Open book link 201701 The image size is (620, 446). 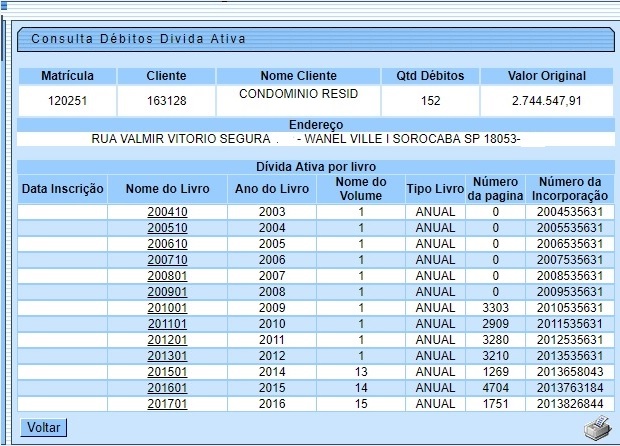point(167,404)
